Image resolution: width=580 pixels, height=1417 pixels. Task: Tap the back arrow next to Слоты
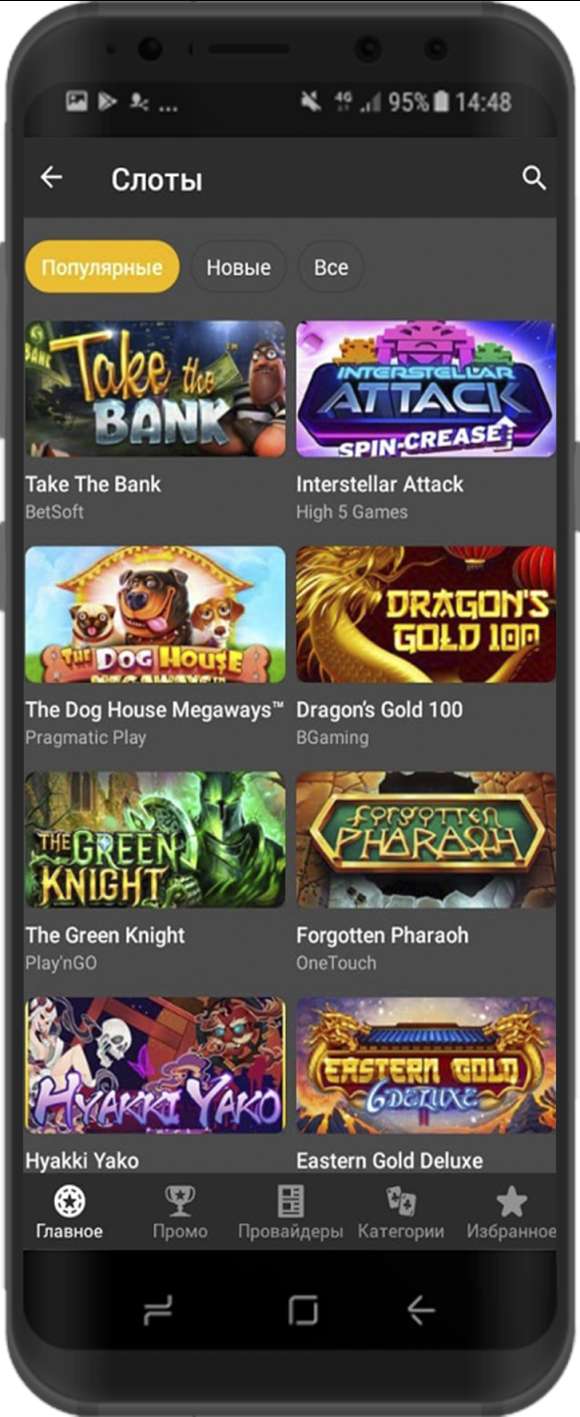[51, 178]
